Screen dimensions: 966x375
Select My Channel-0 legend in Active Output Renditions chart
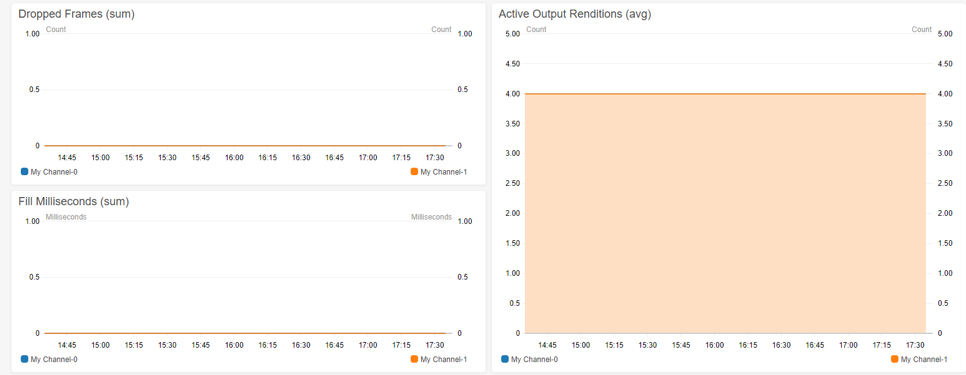529,359
